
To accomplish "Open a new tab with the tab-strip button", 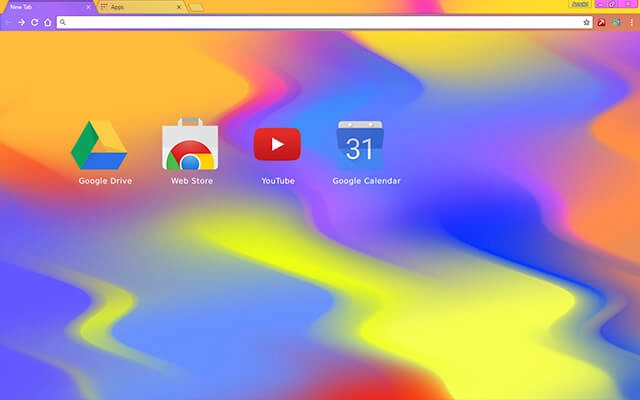I will point(196,7).
